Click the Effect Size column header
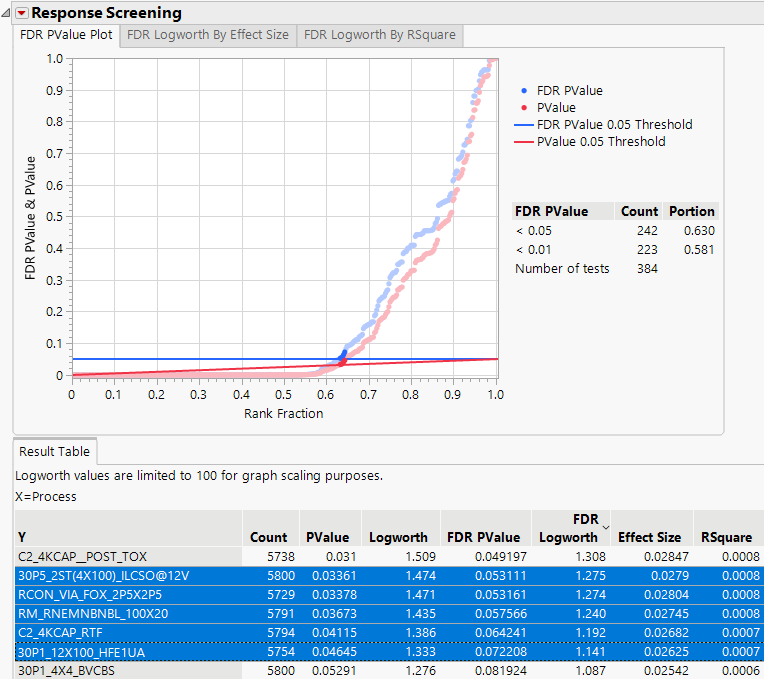The width and height of the screenshot is (764, 679). point(649,537)
